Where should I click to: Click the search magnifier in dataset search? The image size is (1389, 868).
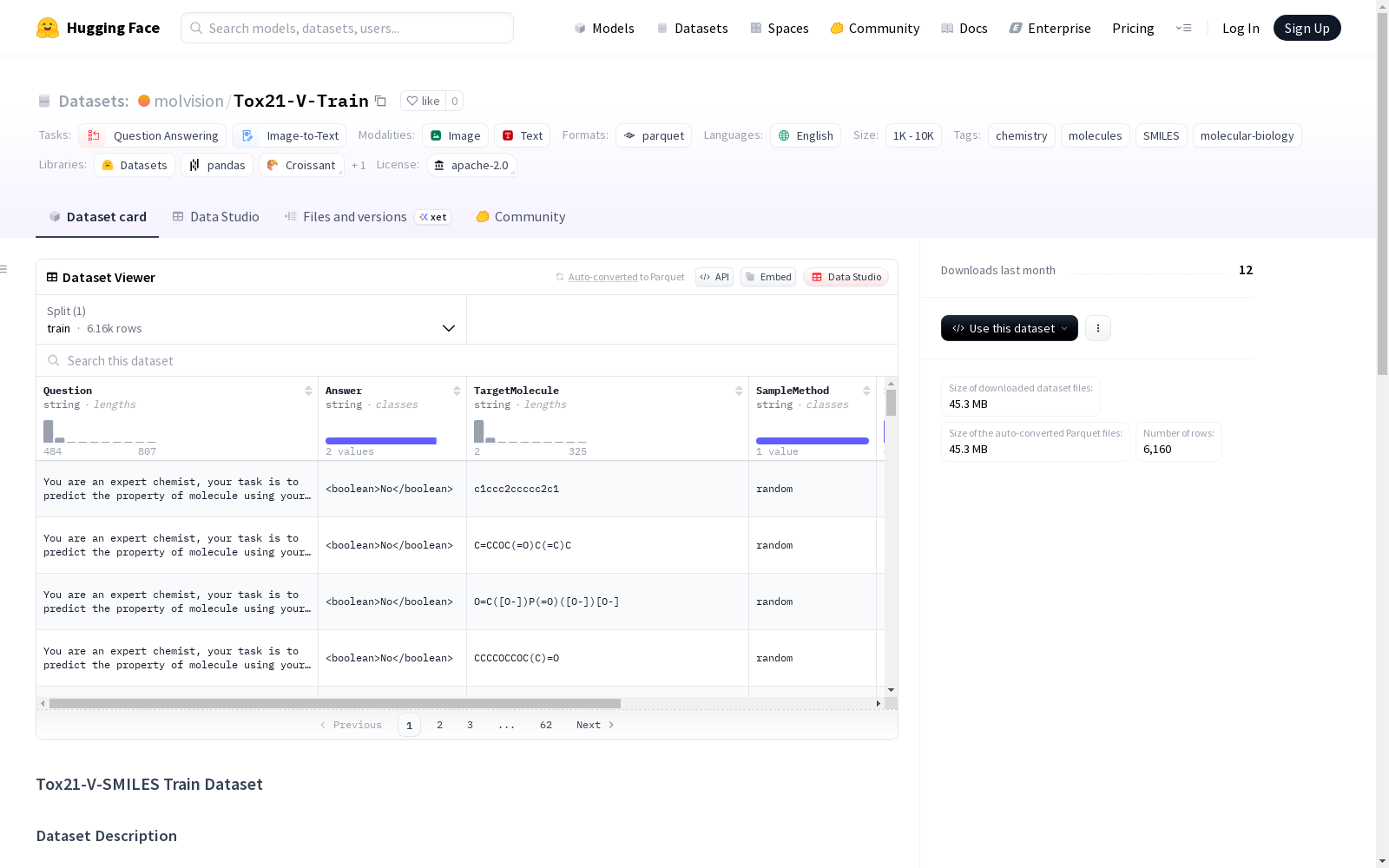[x=54, y=360]
